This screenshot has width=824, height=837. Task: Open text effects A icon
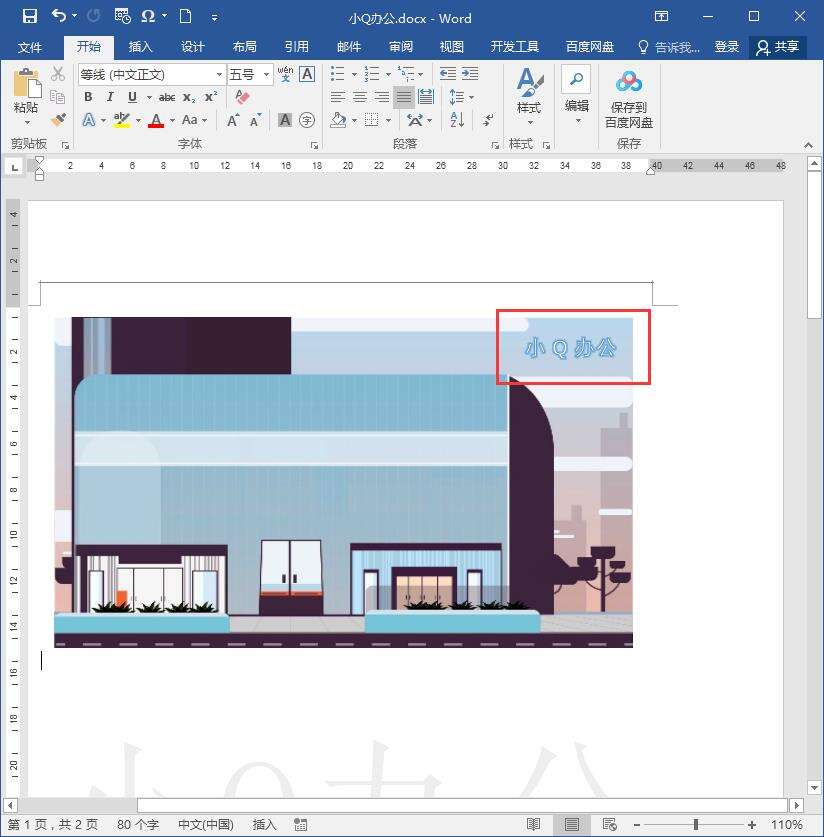point(89,120)
